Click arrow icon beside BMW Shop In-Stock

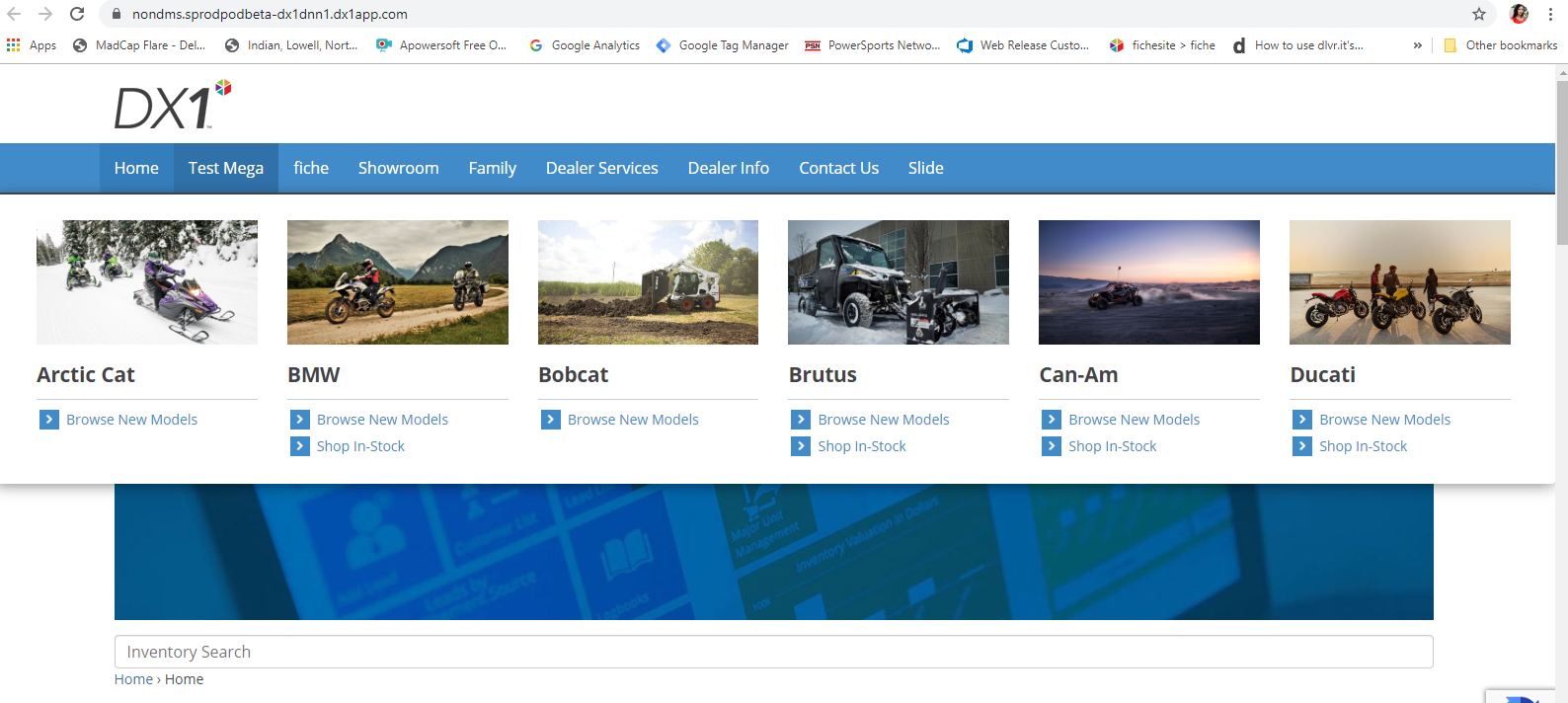[300, 446]
